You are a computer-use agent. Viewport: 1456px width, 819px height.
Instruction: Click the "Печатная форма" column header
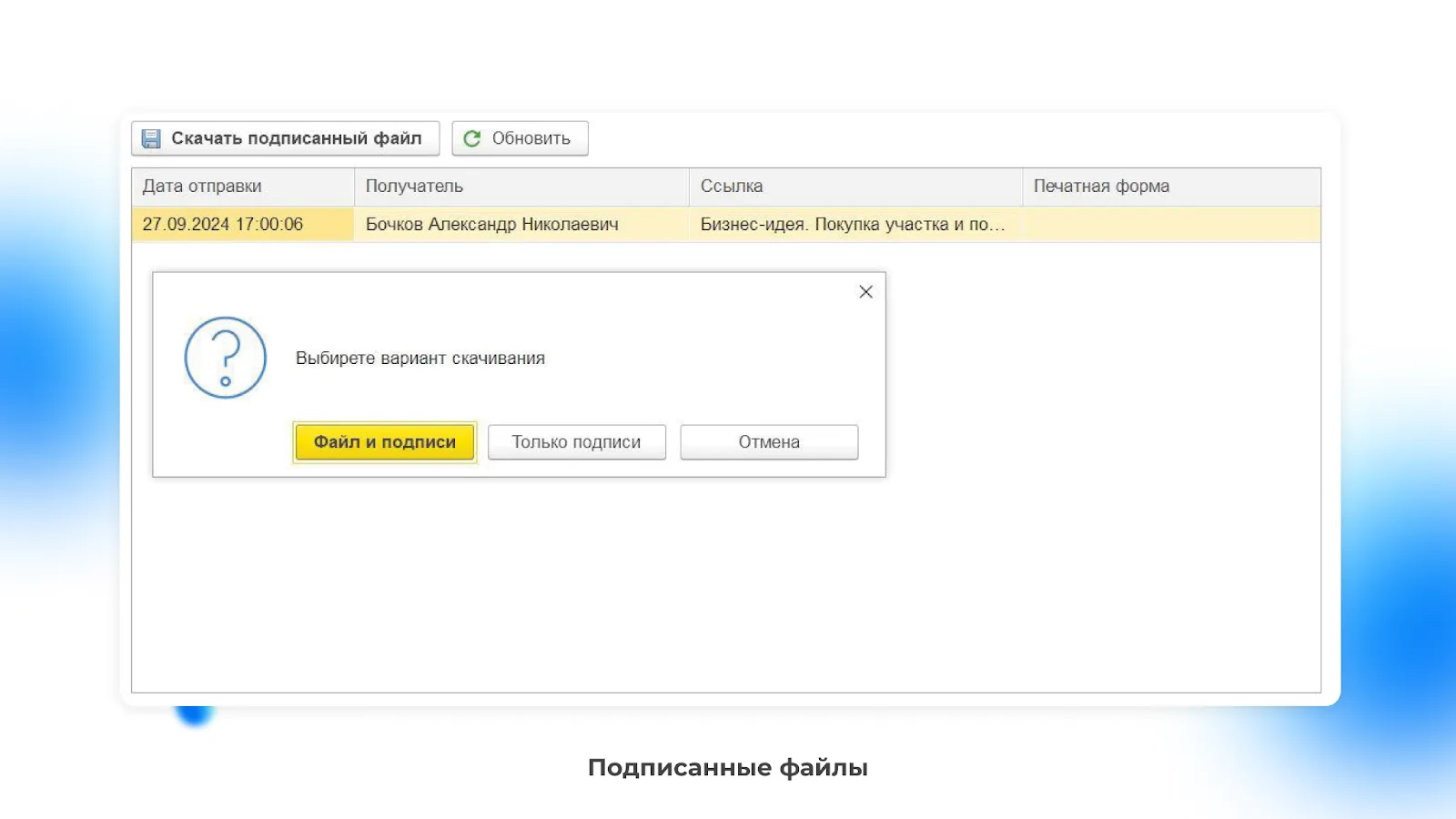[x=1101, y=187]
